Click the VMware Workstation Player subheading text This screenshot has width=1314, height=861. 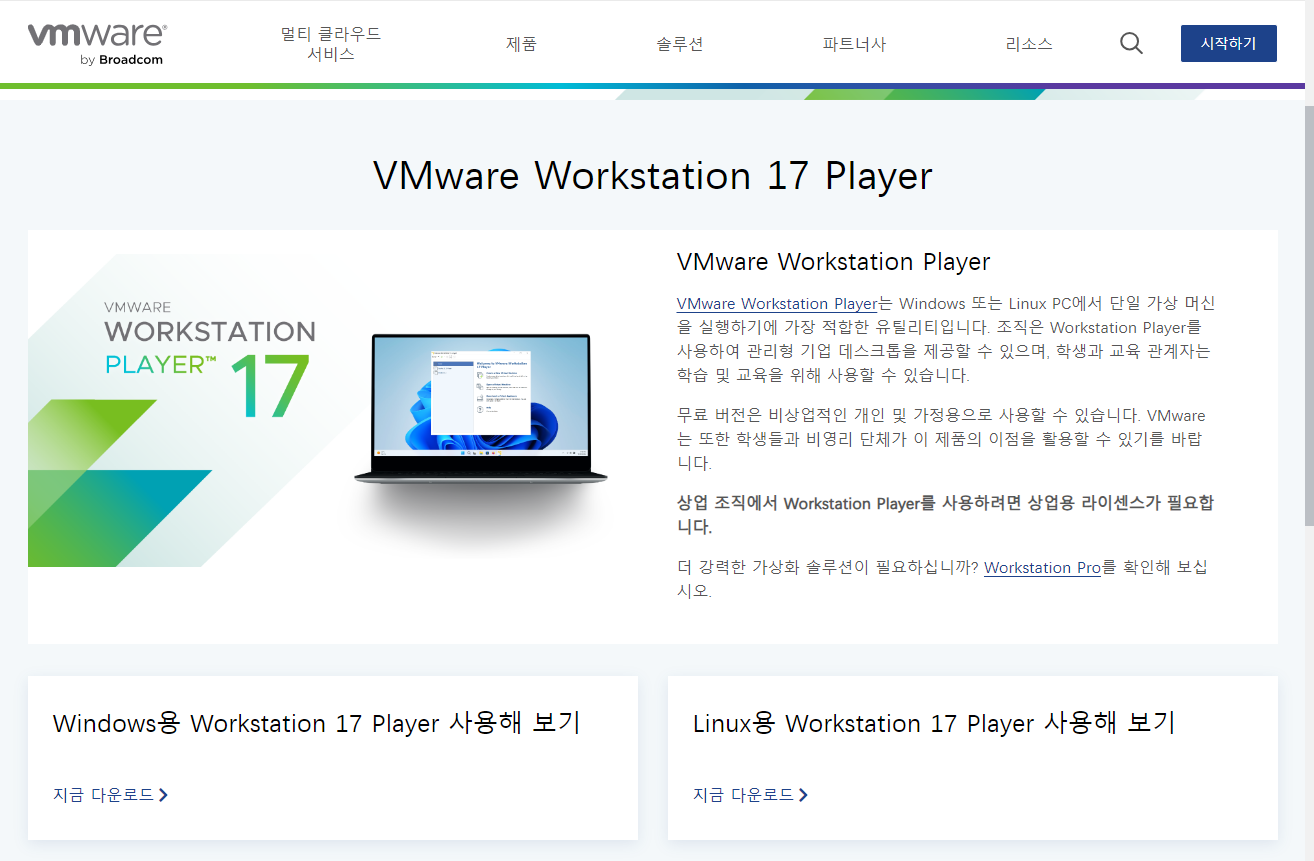tap(833, 262)
